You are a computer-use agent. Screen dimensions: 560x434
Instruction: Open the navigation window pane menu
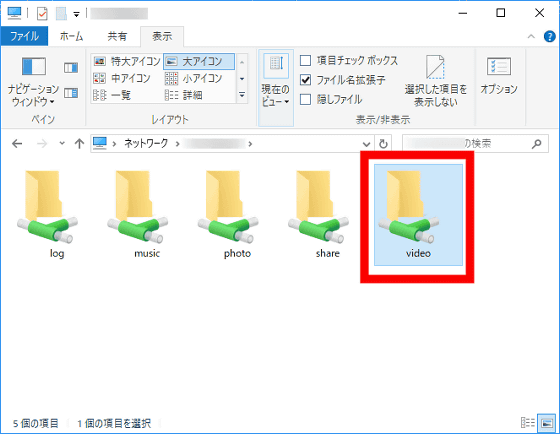point(34,81)
